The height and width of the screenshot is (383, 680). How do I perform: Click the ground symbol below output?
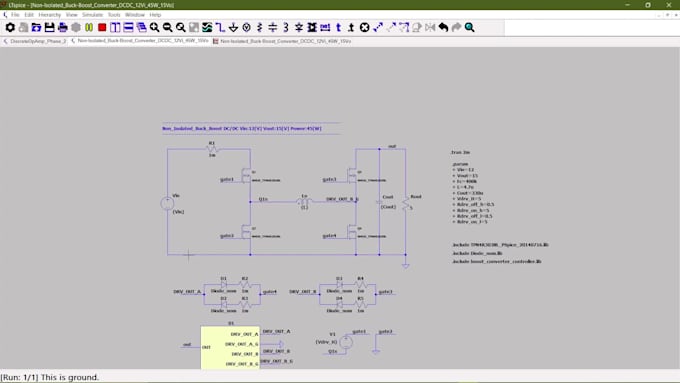pos(405,265)
